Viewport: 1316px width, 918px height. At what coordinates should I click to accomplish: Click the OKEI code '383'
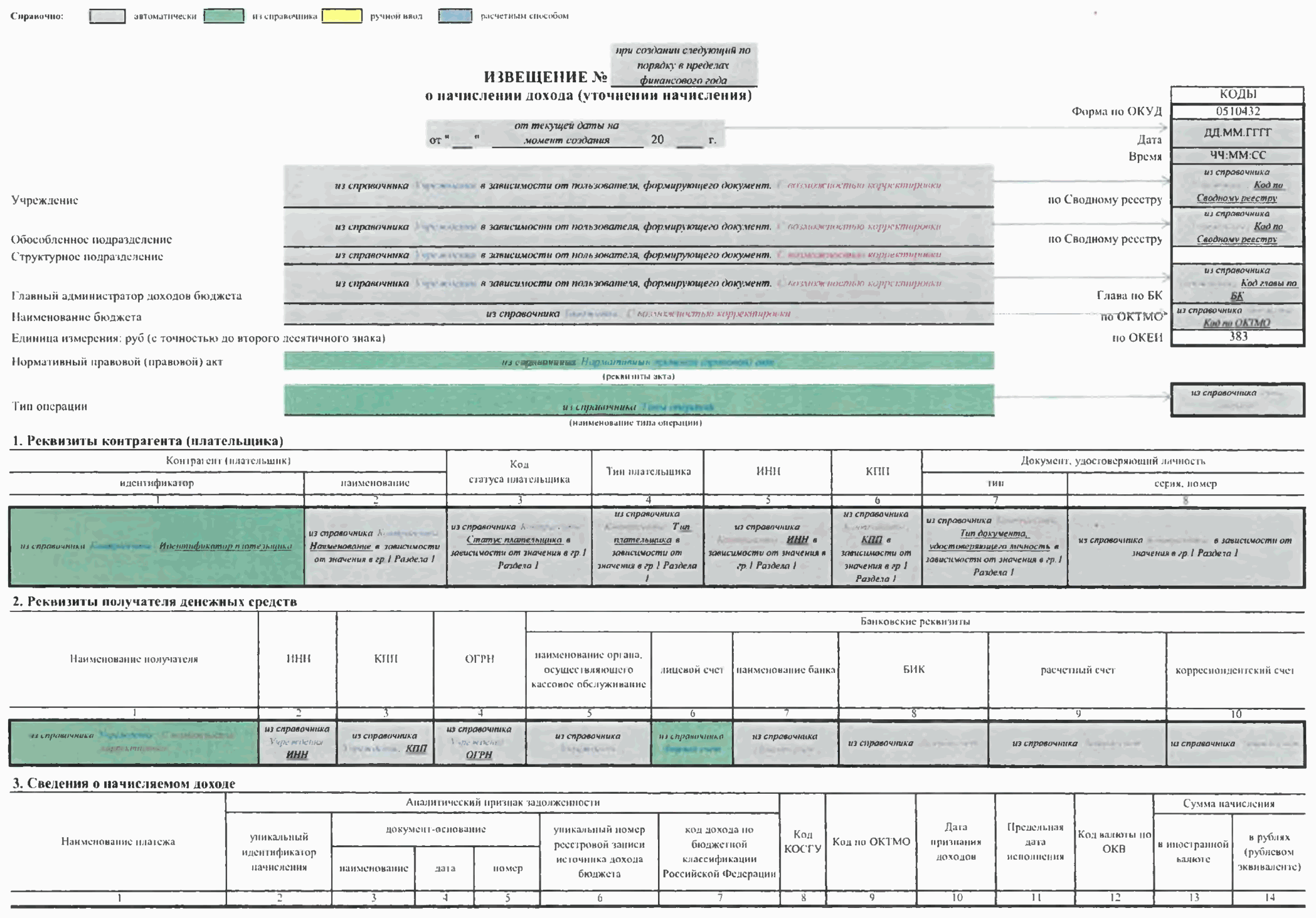1237,337
